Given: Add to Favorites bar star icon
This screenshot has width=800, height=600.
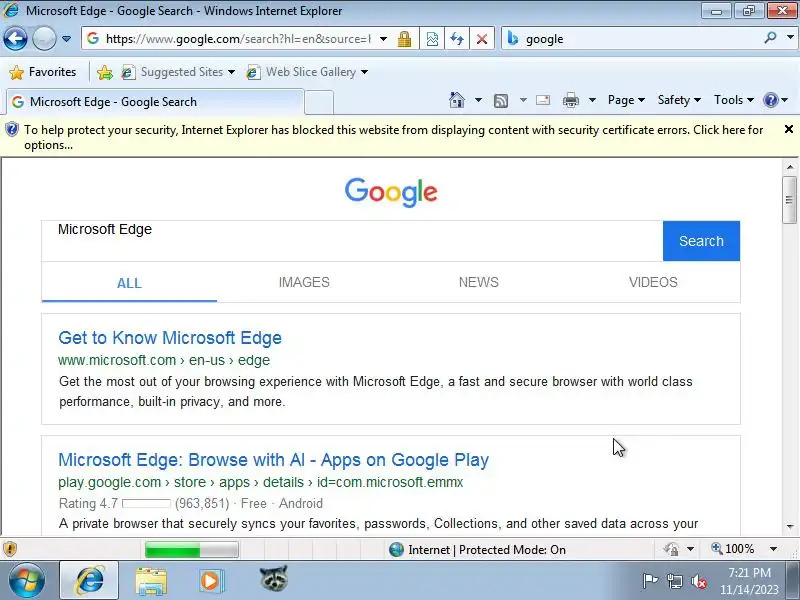Looking at the screenshot, I should coord(105,72).
